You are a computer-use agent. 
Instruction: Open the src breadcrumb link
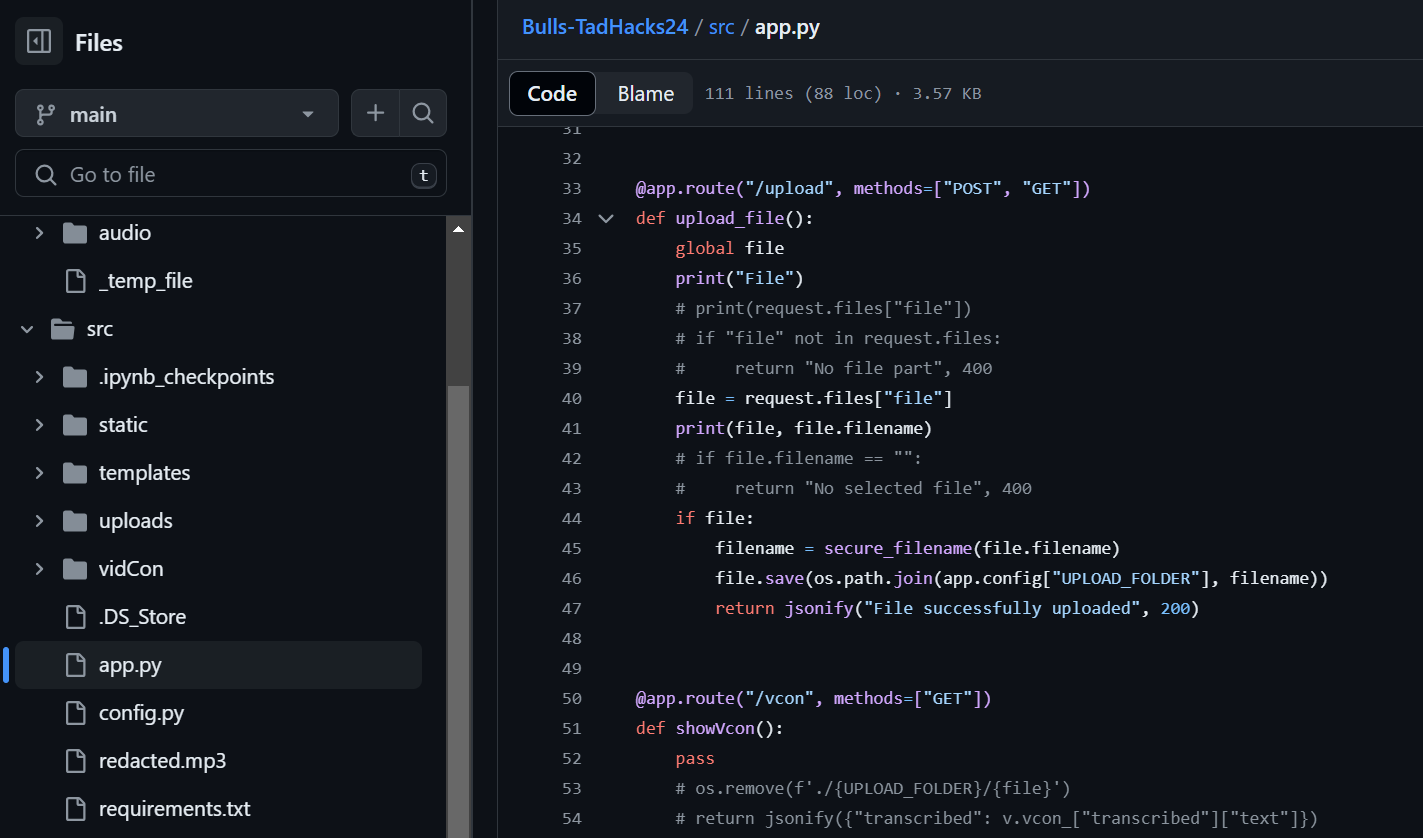tap(721, 27)
